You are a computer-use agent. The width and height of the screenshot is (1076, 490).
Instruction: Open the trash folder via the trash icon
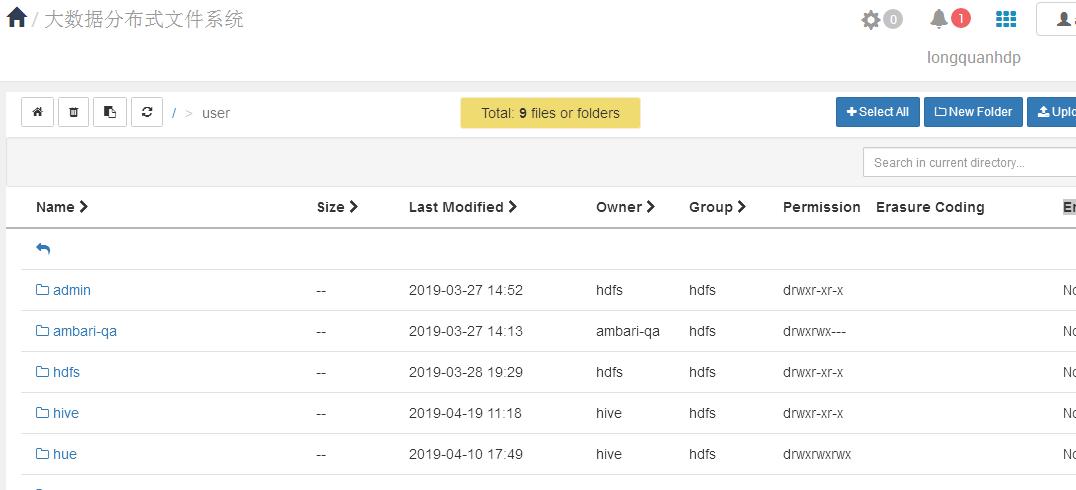pos(73,112)
